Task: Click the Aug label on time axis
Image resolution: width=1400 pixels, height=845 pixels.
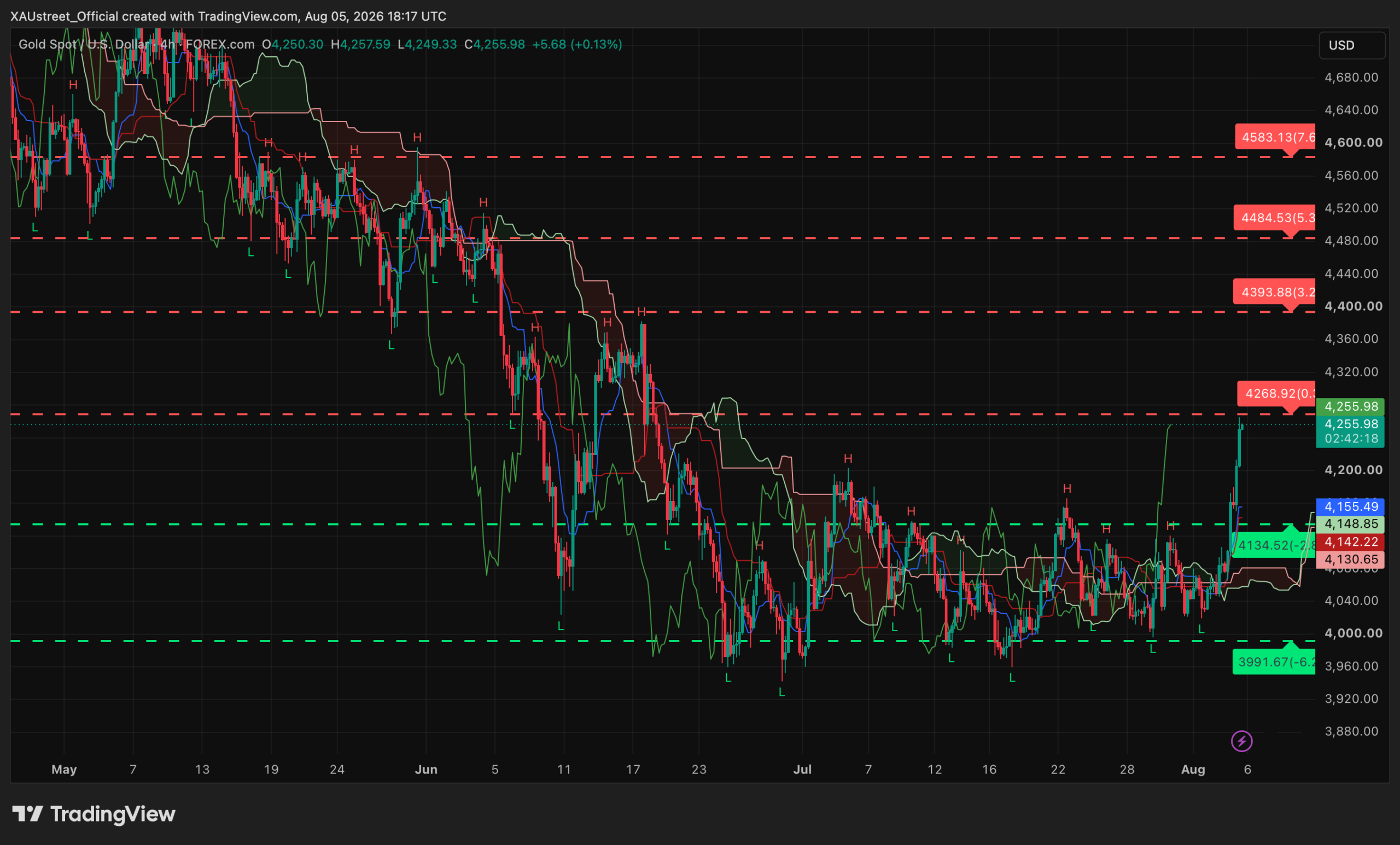Action: tap(1193, 770)
